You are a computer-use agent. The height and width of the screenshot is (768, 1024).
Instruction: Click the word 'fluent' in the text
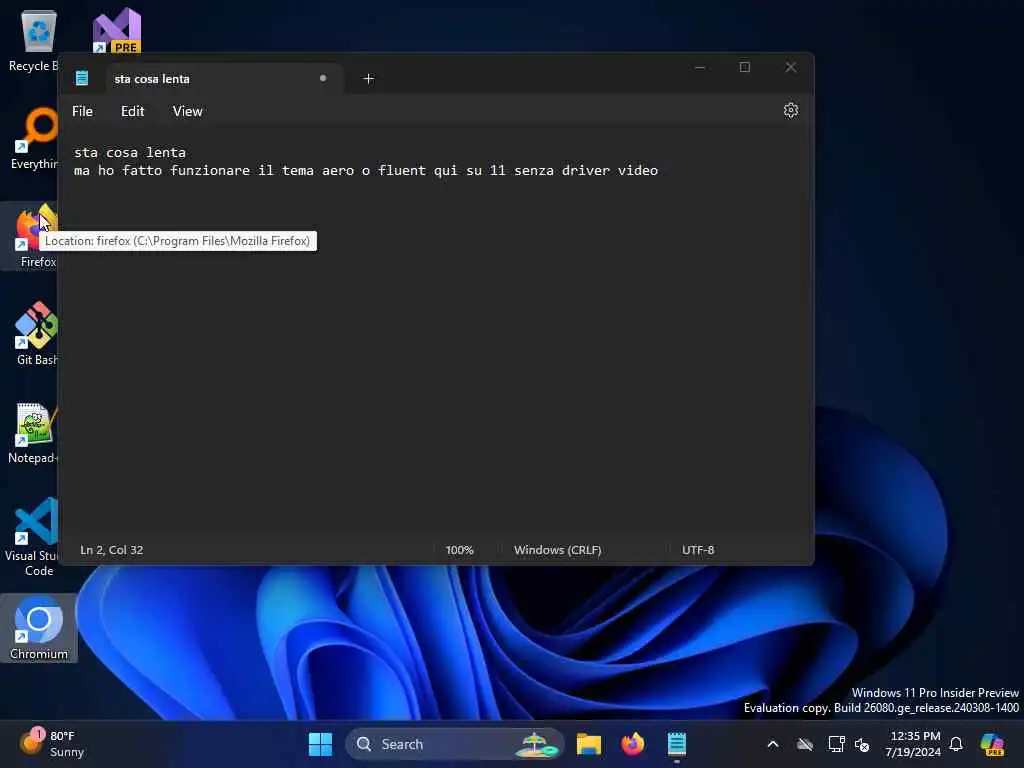pos(402,170)
